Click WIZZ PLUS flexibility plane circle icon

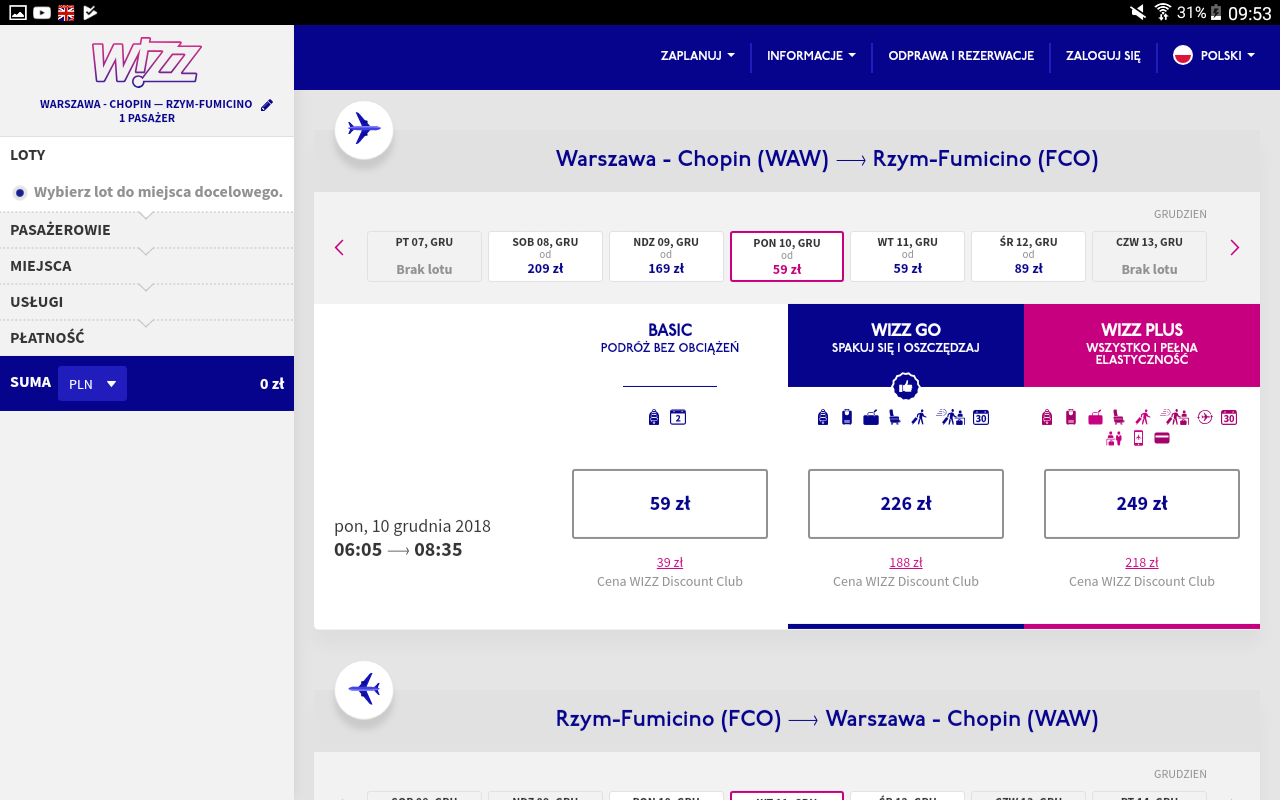1205,417
